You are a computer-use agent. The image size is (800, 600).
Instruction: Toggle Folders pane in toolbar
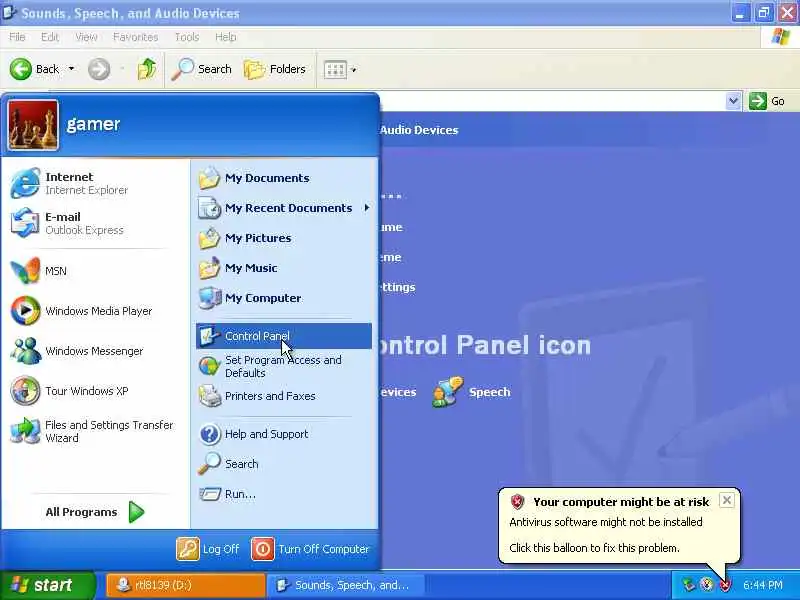275,69
